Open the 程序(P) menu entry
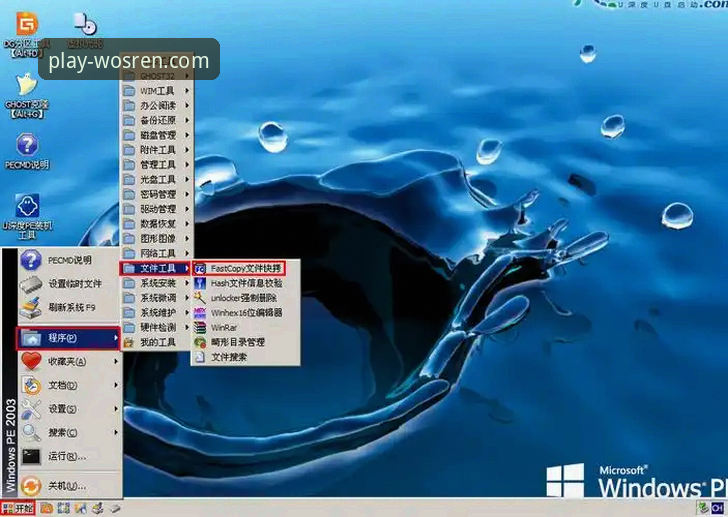 click(x=68, y=338)
